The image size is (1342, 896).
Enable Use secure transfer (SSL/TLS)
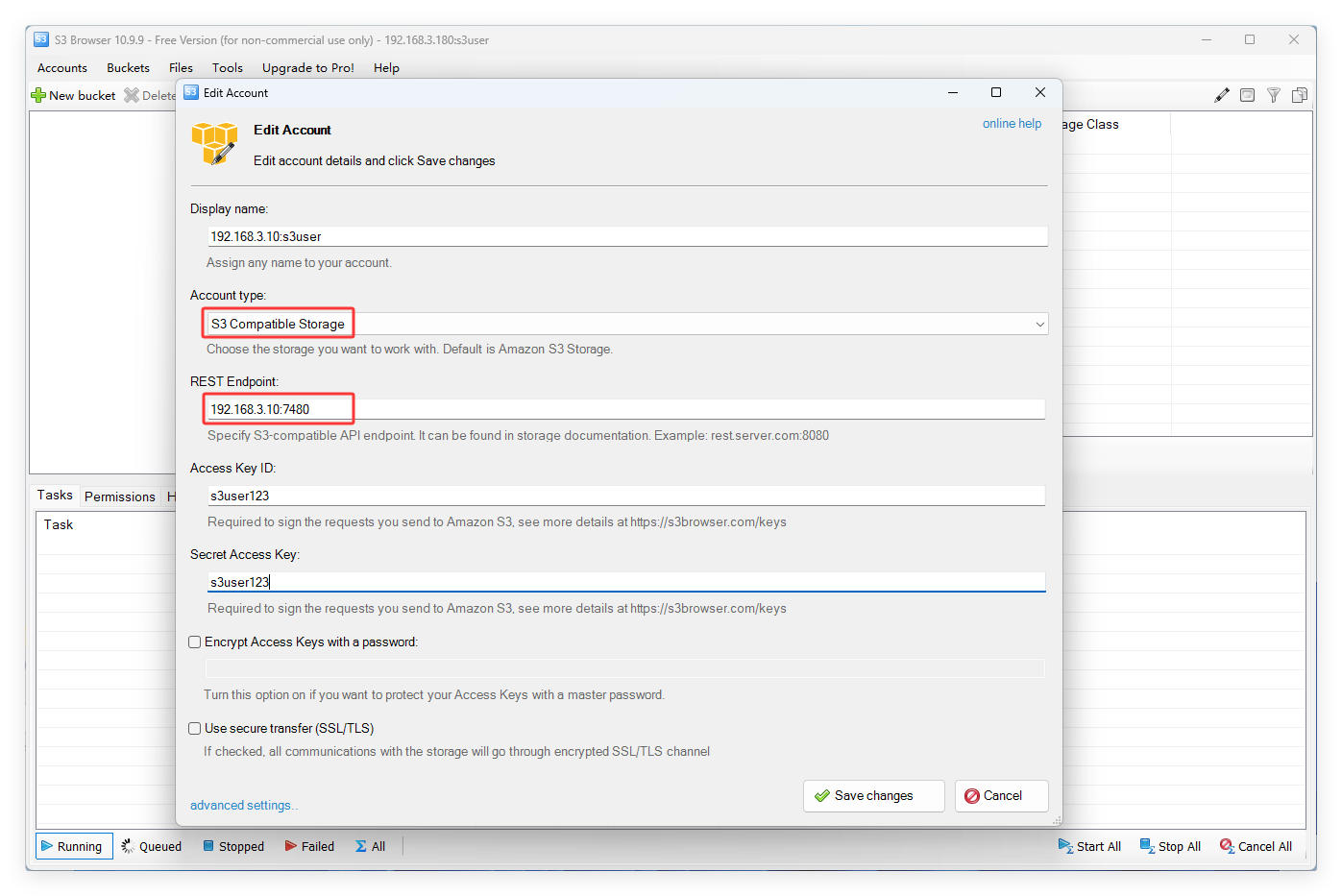[195, 729]
